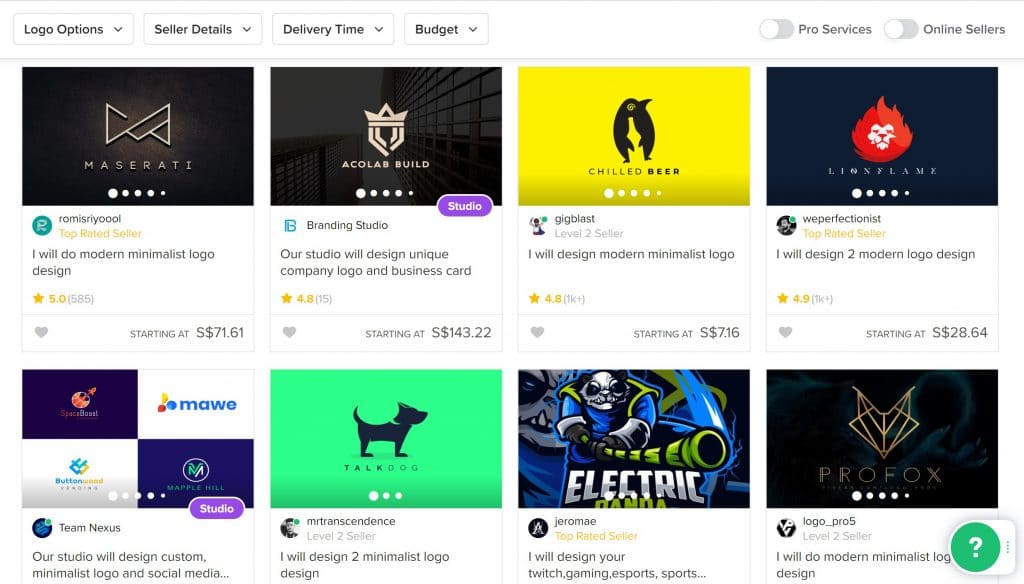1024x584 pixels.
Task: Open the Chilled Beer penguin logo thumbnail
Action: (x=633, y=136)
